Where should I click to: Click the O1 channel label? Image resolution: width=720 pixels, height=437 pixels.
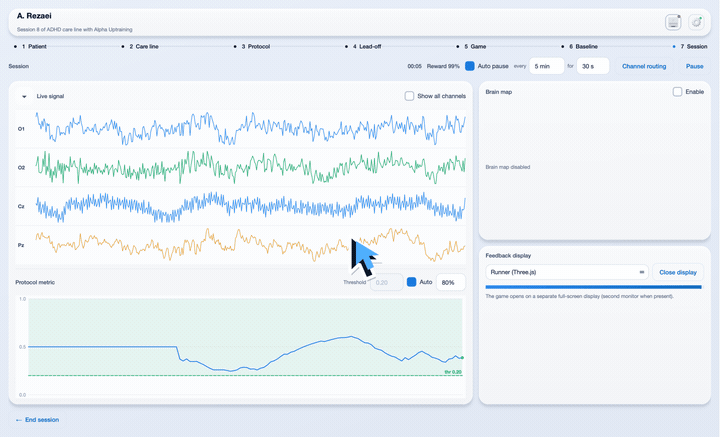(21, 129)
